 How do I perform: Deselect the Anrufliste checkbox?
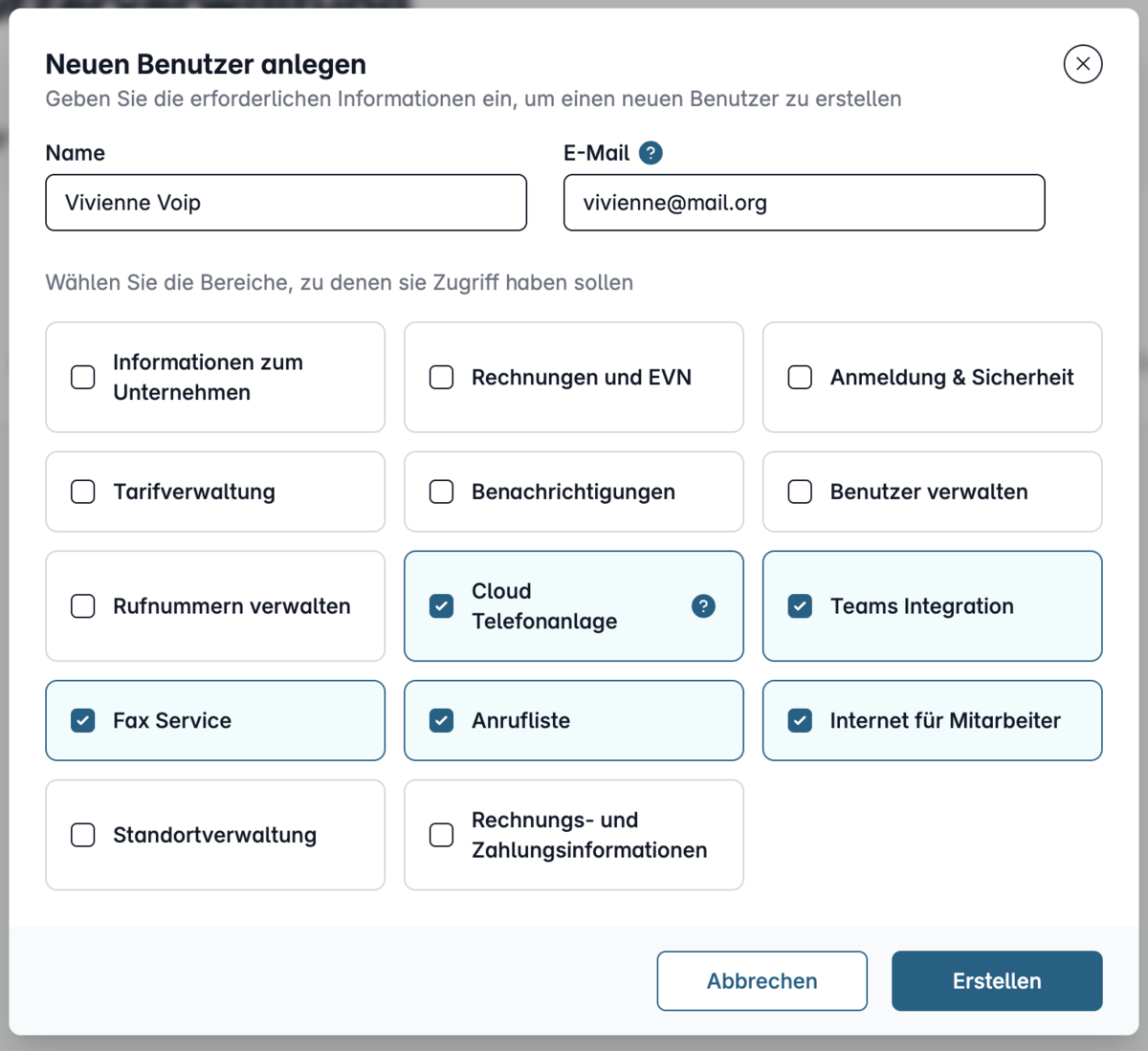441,720
